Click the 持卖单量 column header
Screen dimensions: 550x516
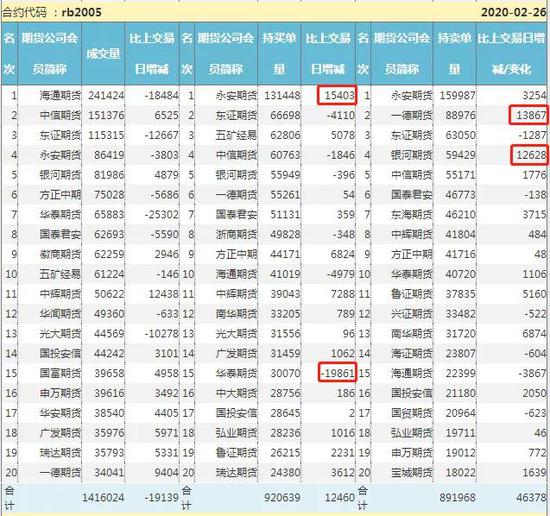(x=455, y=54)
